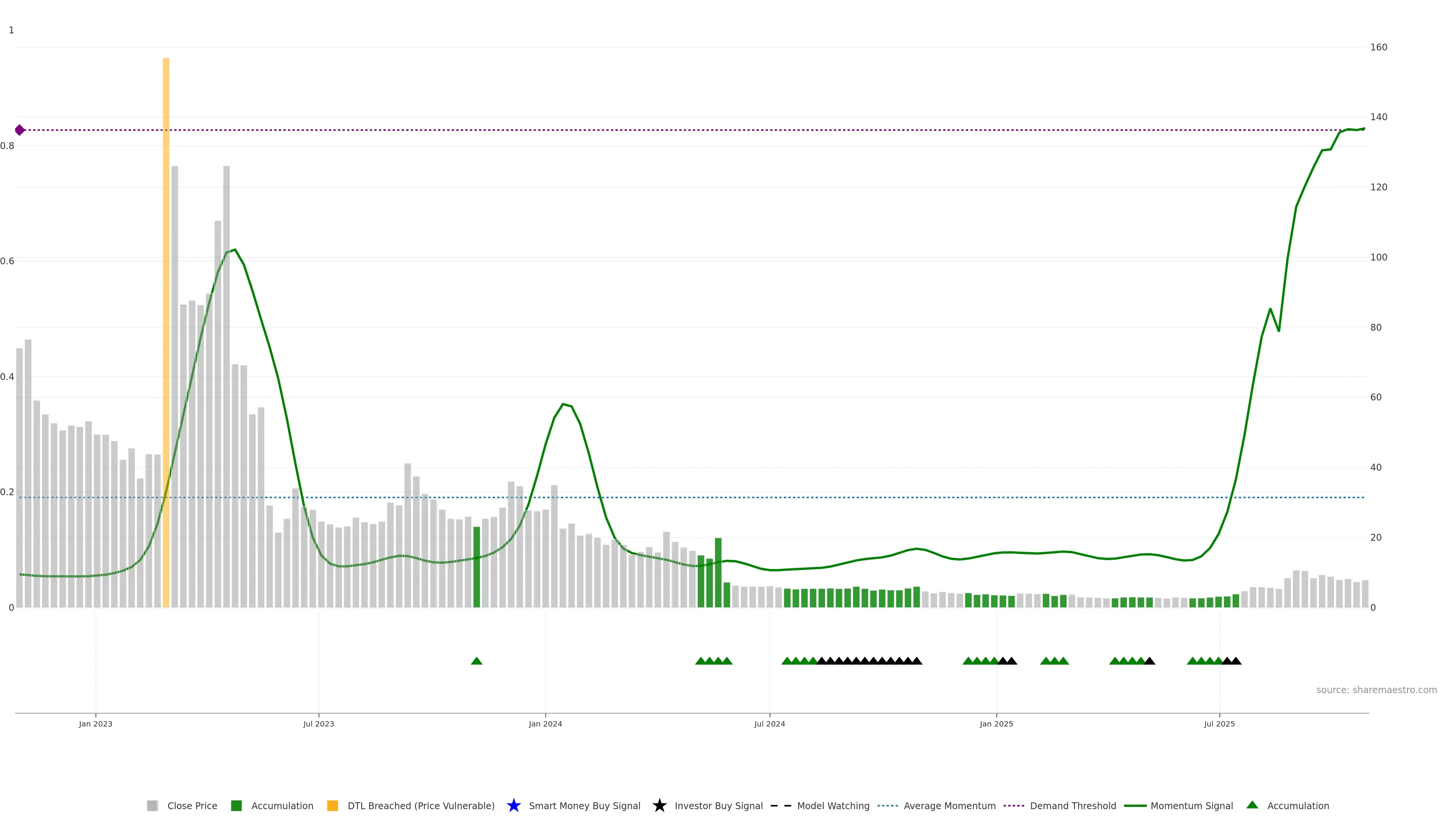Click the Model Watching dashed line icon

[x=781, y=805]
